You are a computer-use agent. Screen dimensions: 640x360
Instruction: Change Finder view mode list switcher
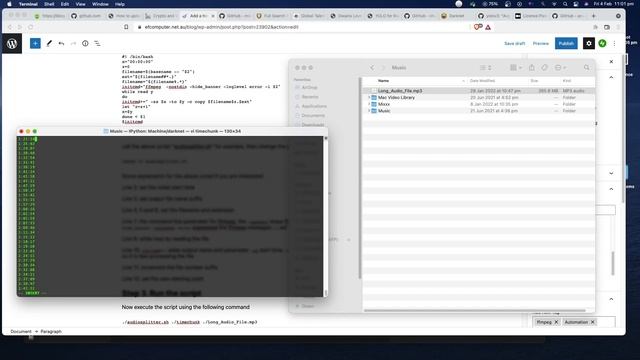(x=486, y=68)
